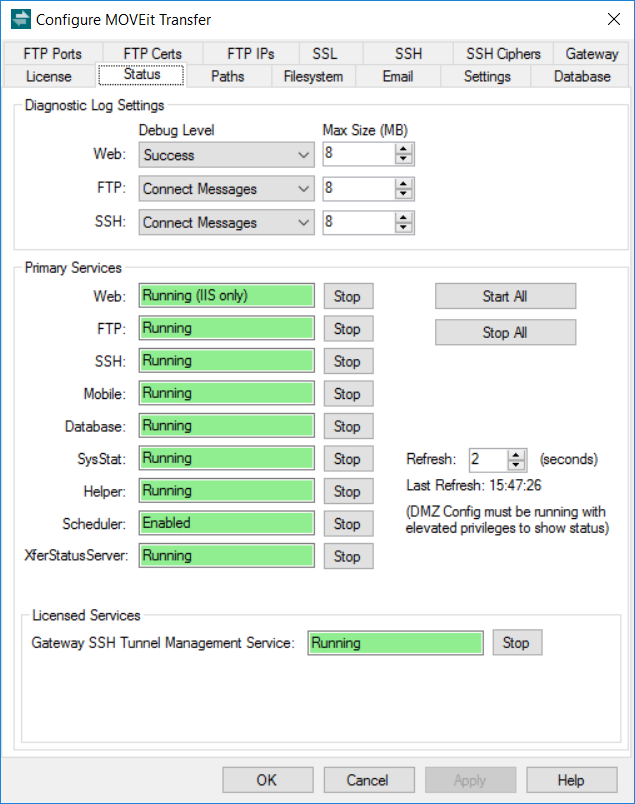The height and width of the screenshot is (804, 635).
Task: Open the Settings tab
Action: (x=487, y=76)
